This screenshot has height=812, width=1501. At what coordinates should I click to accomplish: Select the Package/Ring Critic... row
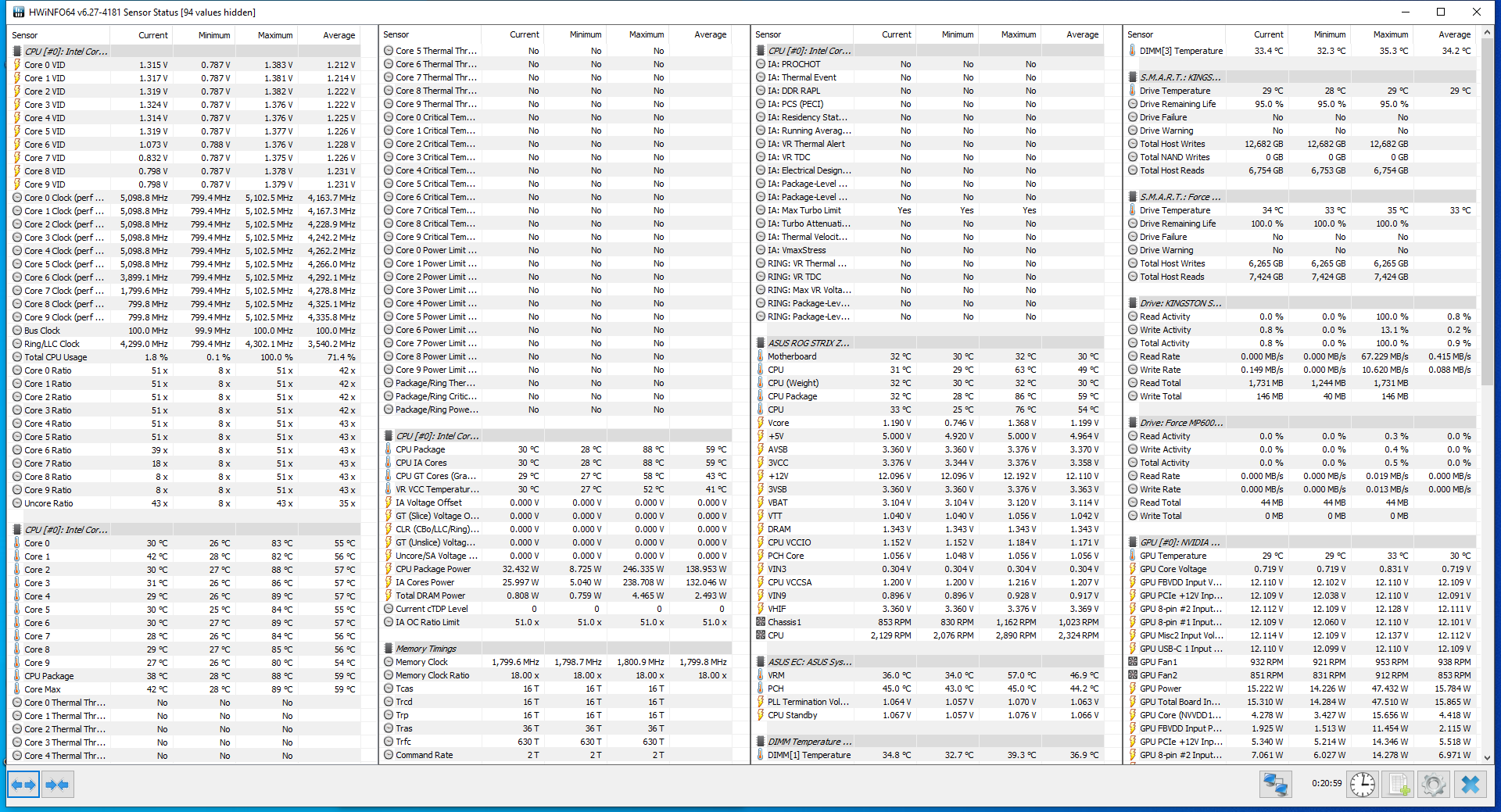click(x=557, y=396)
